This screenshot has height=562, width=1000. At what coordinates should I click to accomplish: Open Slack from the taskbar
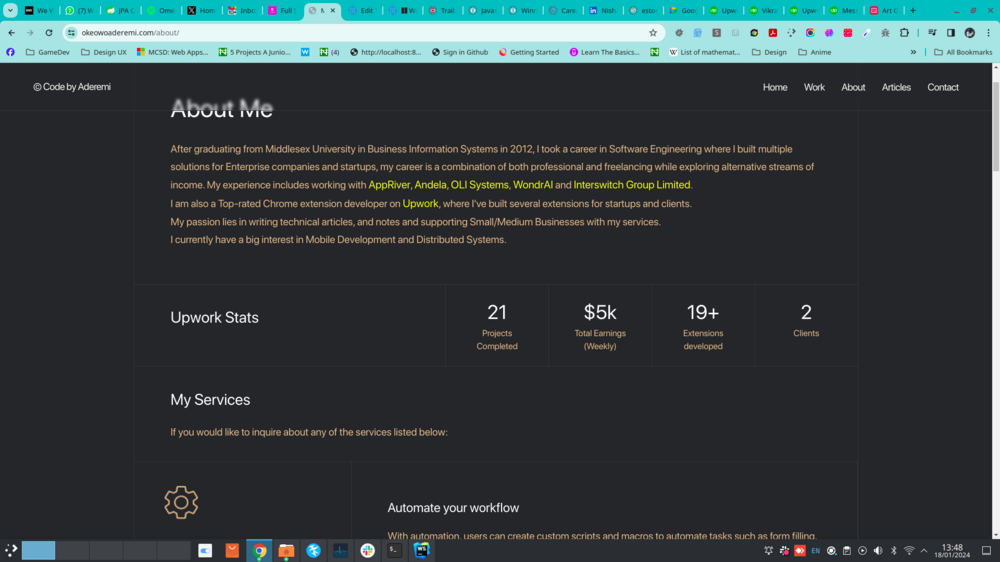click(x=367, y=550)
